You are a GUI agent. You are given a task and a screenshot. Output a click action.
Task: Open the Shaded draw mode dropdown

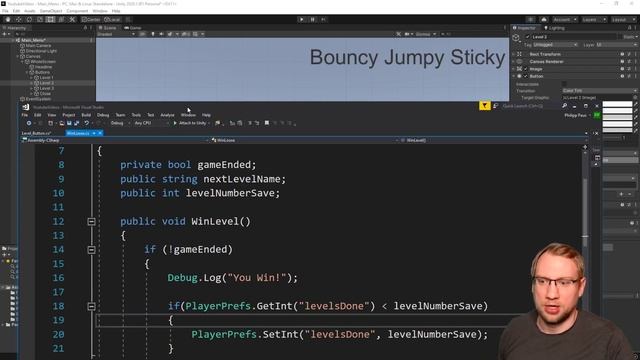click(x=116, y=34)
